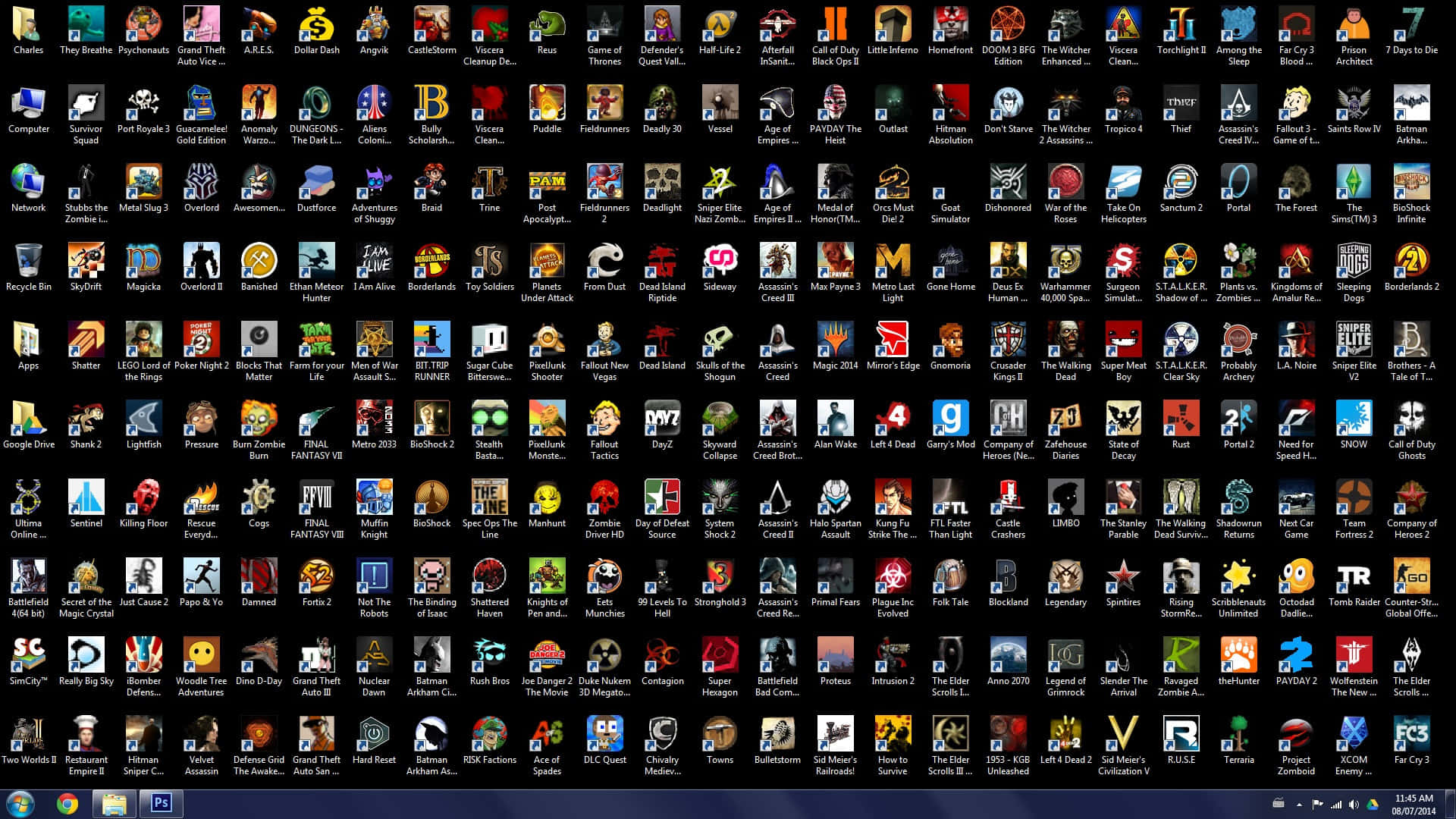Select the 7 Days to Die icon
Image resolution: width=1456 pixels, height=819 pixels.
point(1411,32)
